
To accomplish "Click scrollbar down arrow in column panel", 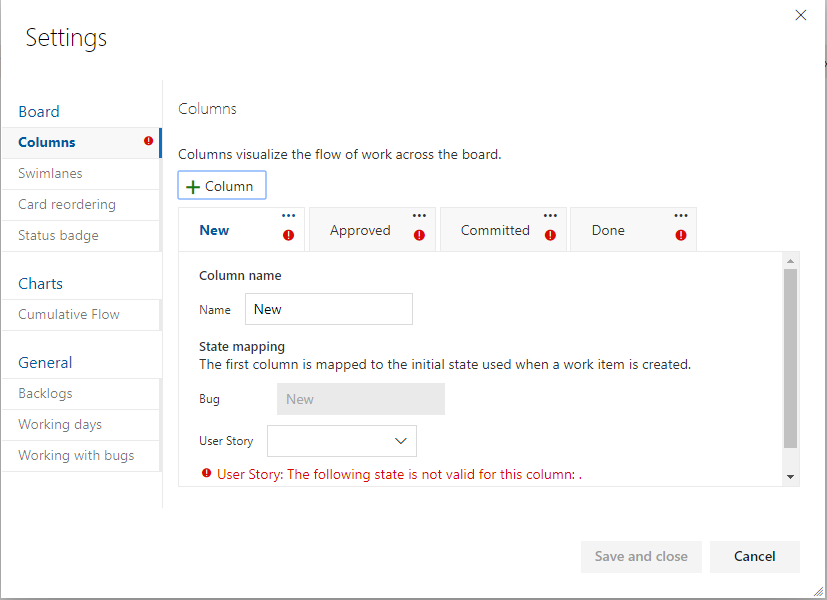I will tap(790, 477).
